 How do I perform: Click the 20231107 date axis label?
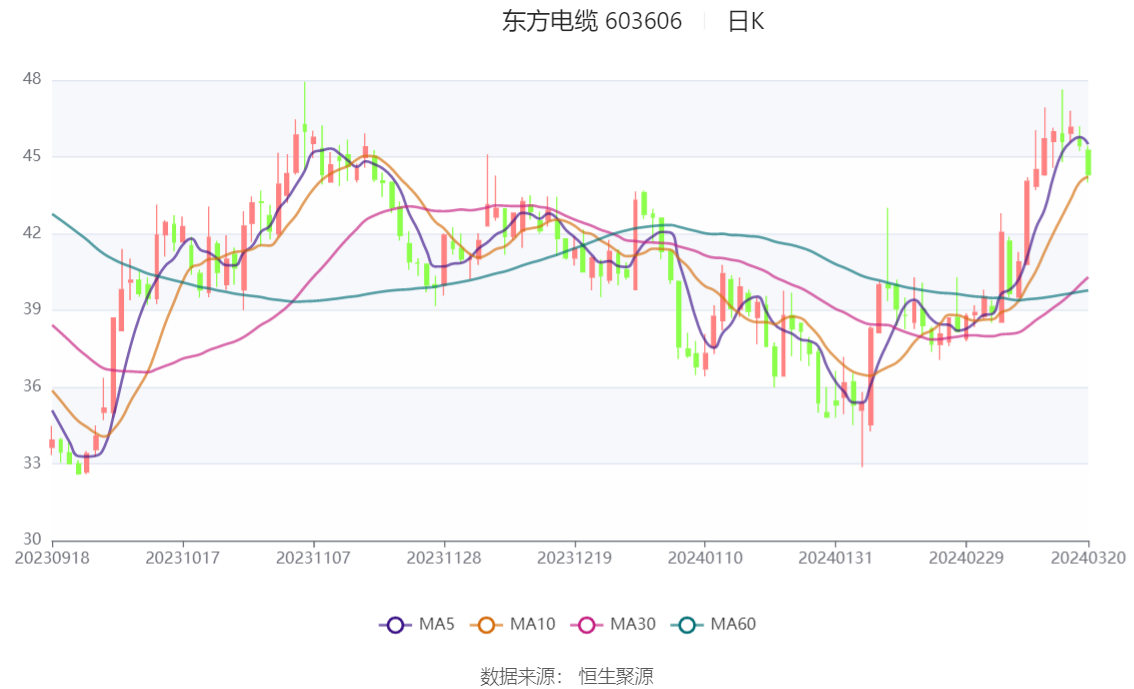313,558
